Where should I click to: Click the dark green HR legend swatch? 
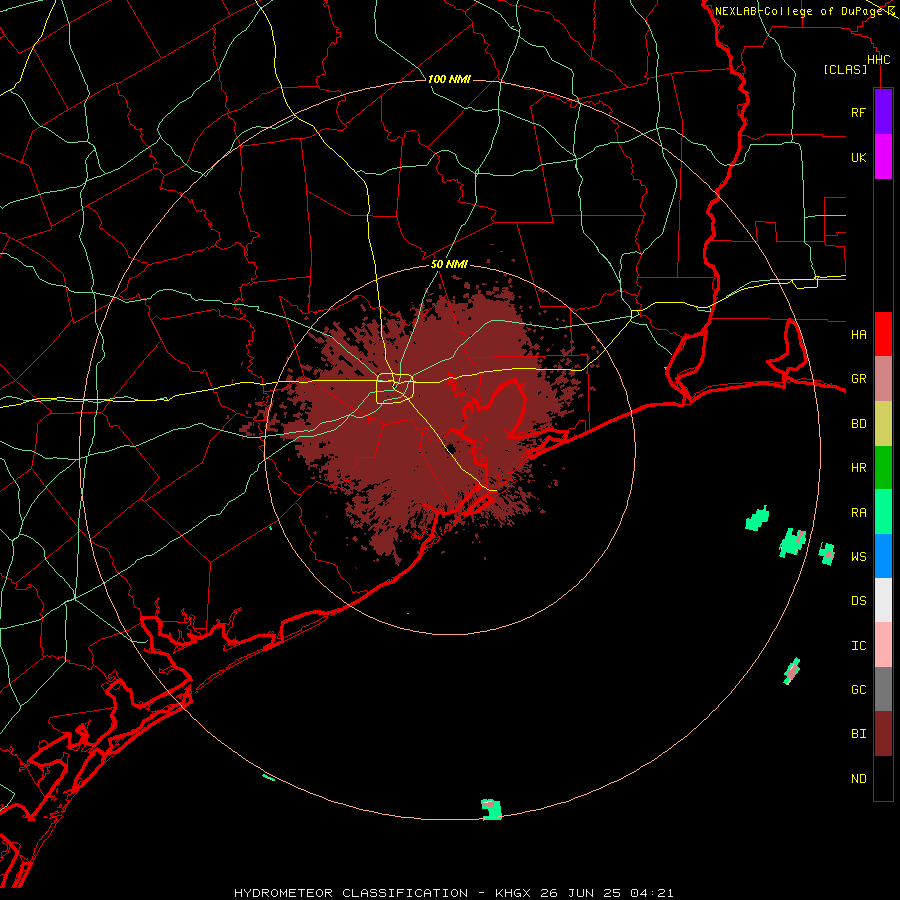pyautogui.click(x=883, y=468)
